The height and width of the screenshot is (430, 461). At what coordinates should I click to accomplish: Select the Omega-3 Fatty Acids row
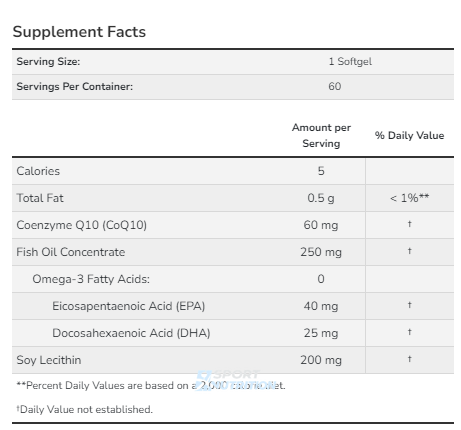[x=233, y=279]
